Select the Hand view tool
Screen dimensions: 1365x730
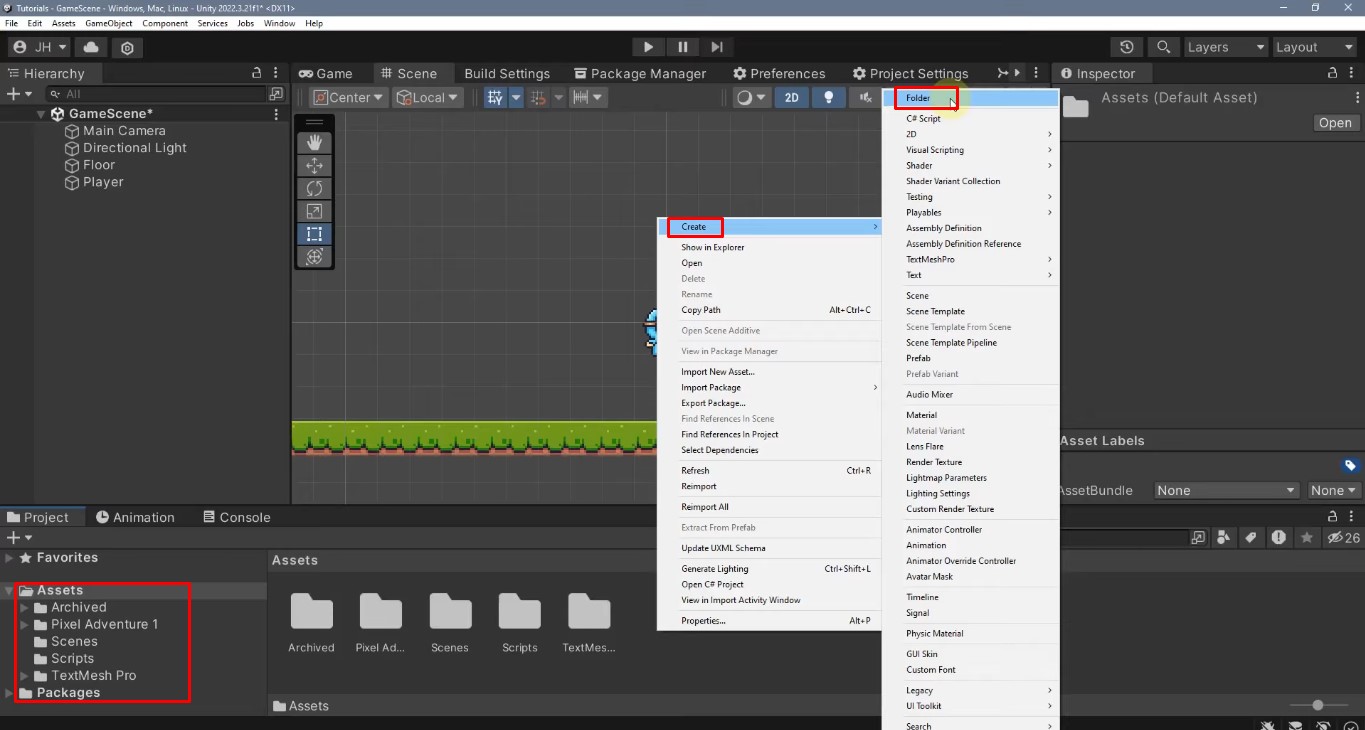[x=314, y=142]
